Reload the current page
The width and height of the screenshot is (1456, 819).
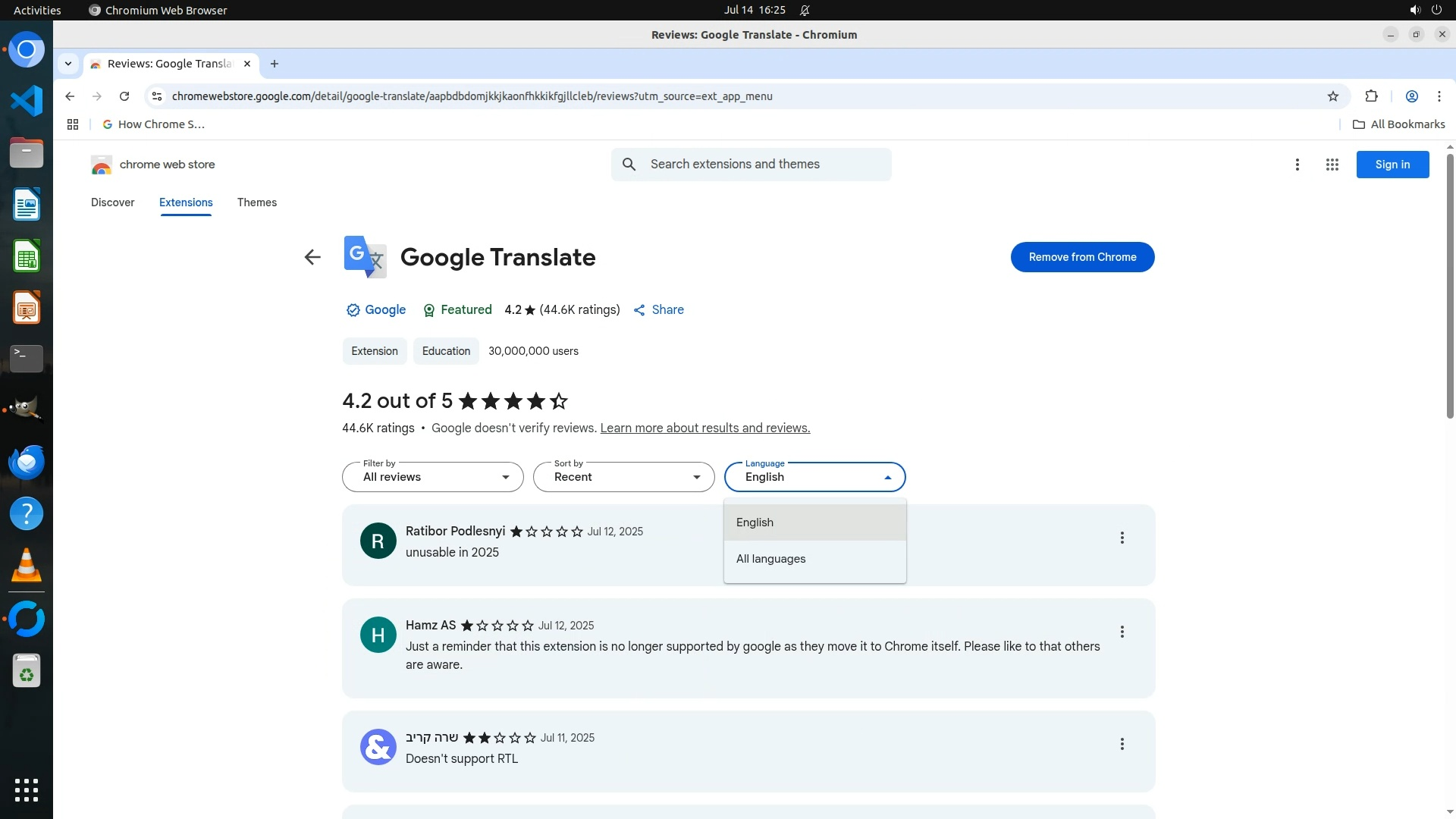point(124,96)
